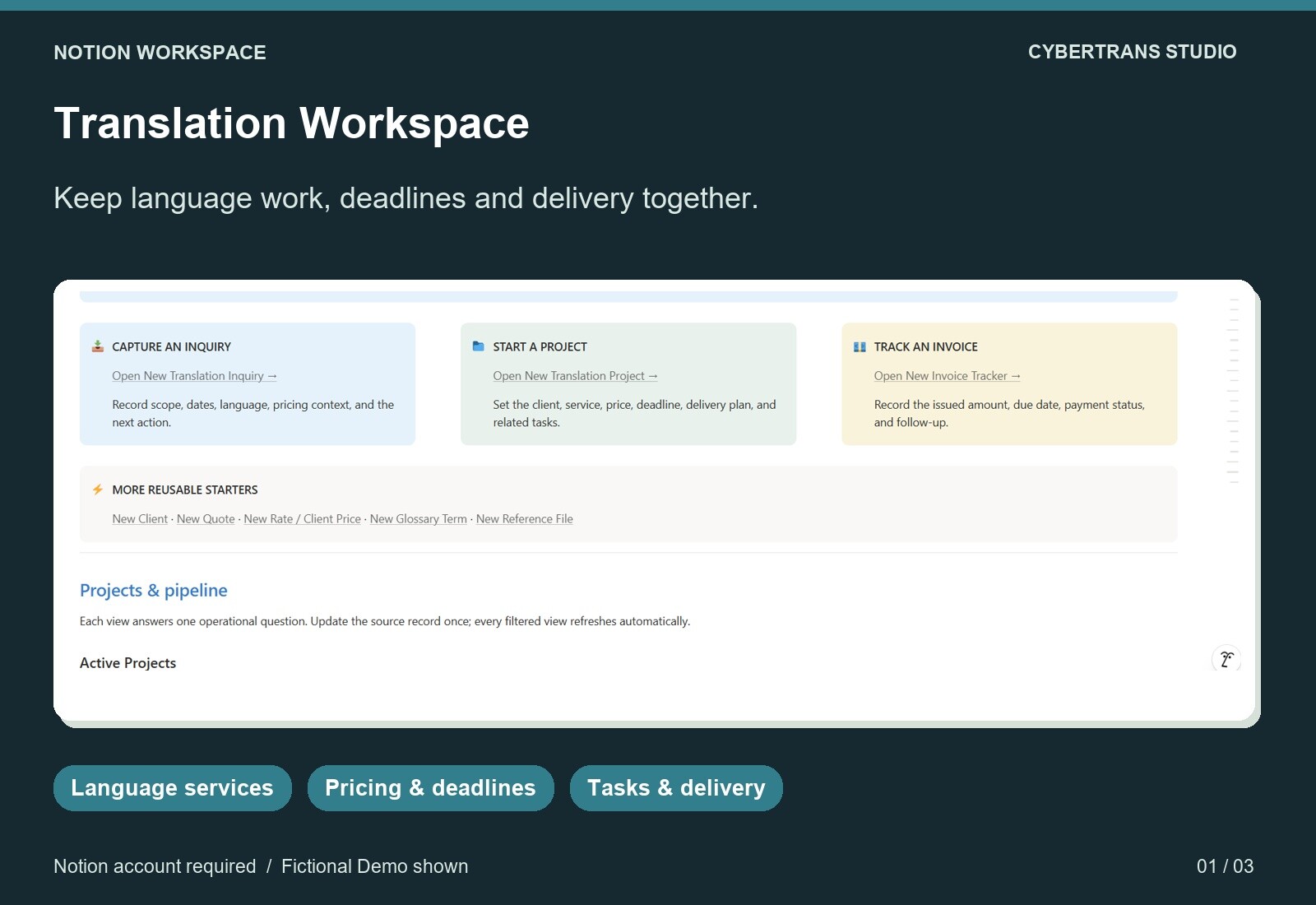1316x905 pixels.
Task: Click the CYBERTRANS STUDIO brand text
Action: [1132, 52]
